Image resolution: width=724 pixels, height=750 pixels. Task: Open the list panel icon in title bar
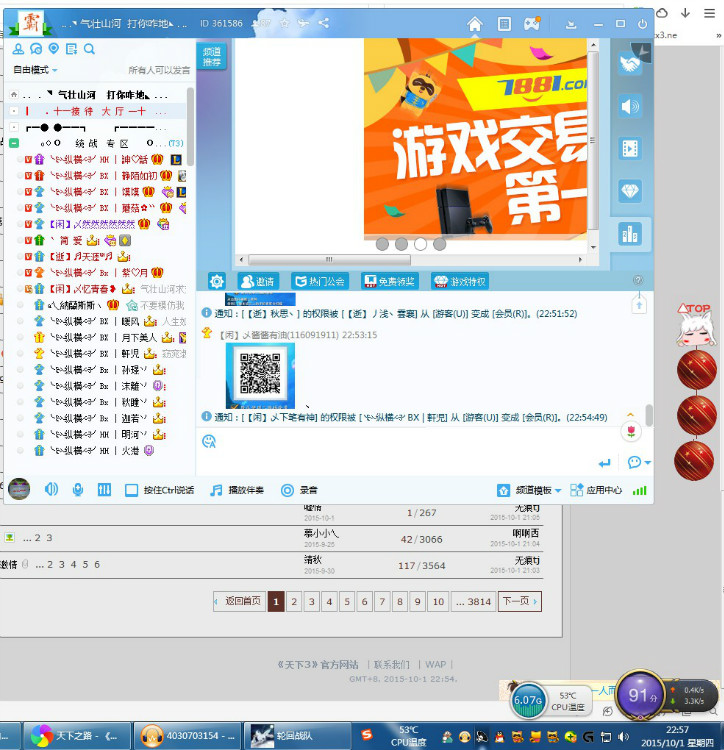coord(504,23)
